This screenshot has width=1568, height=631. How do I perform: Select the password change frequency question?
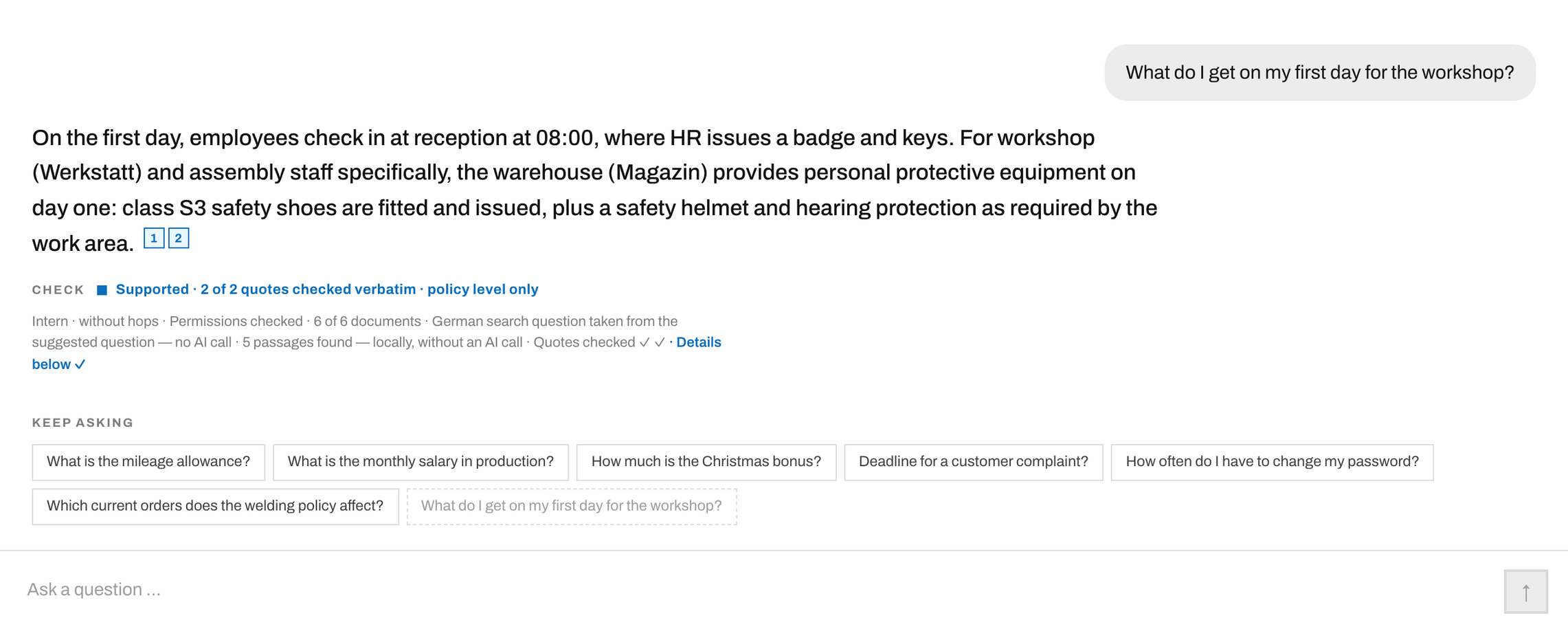[1273, 462]
